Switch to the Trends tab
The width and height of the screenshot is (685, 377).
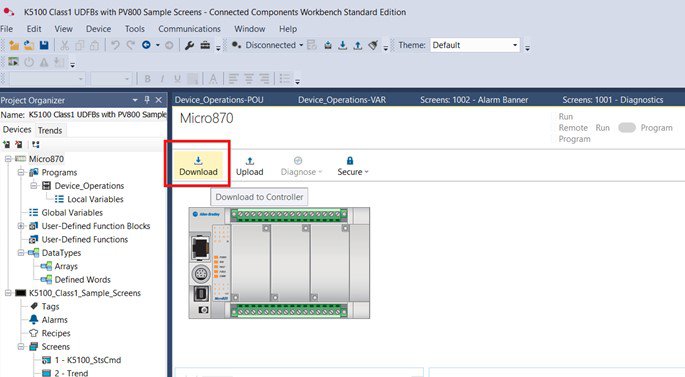(x=50, y=130)
